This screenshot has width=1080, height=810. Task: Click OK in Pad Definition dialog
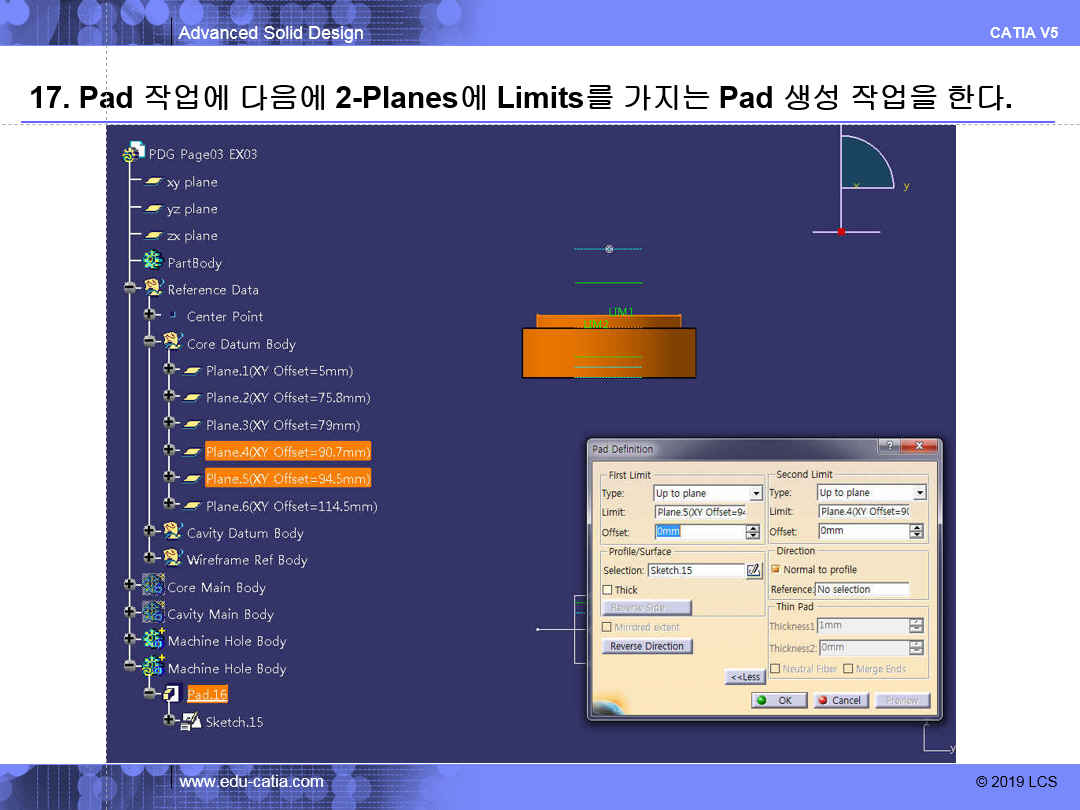click(776, 700)
